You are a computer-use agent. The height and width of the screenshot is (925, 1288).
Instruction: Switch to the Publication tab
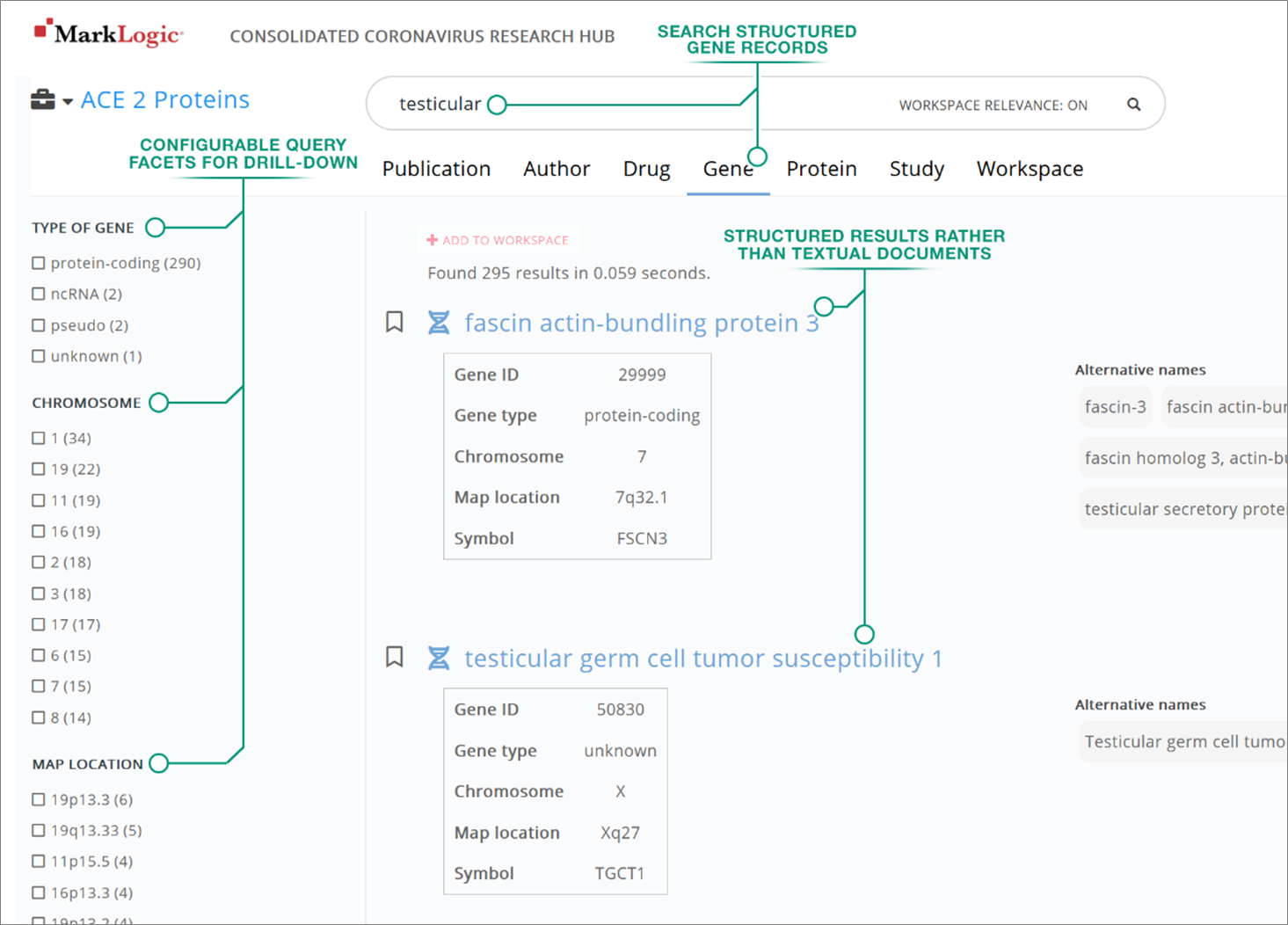tap(436, 168)
